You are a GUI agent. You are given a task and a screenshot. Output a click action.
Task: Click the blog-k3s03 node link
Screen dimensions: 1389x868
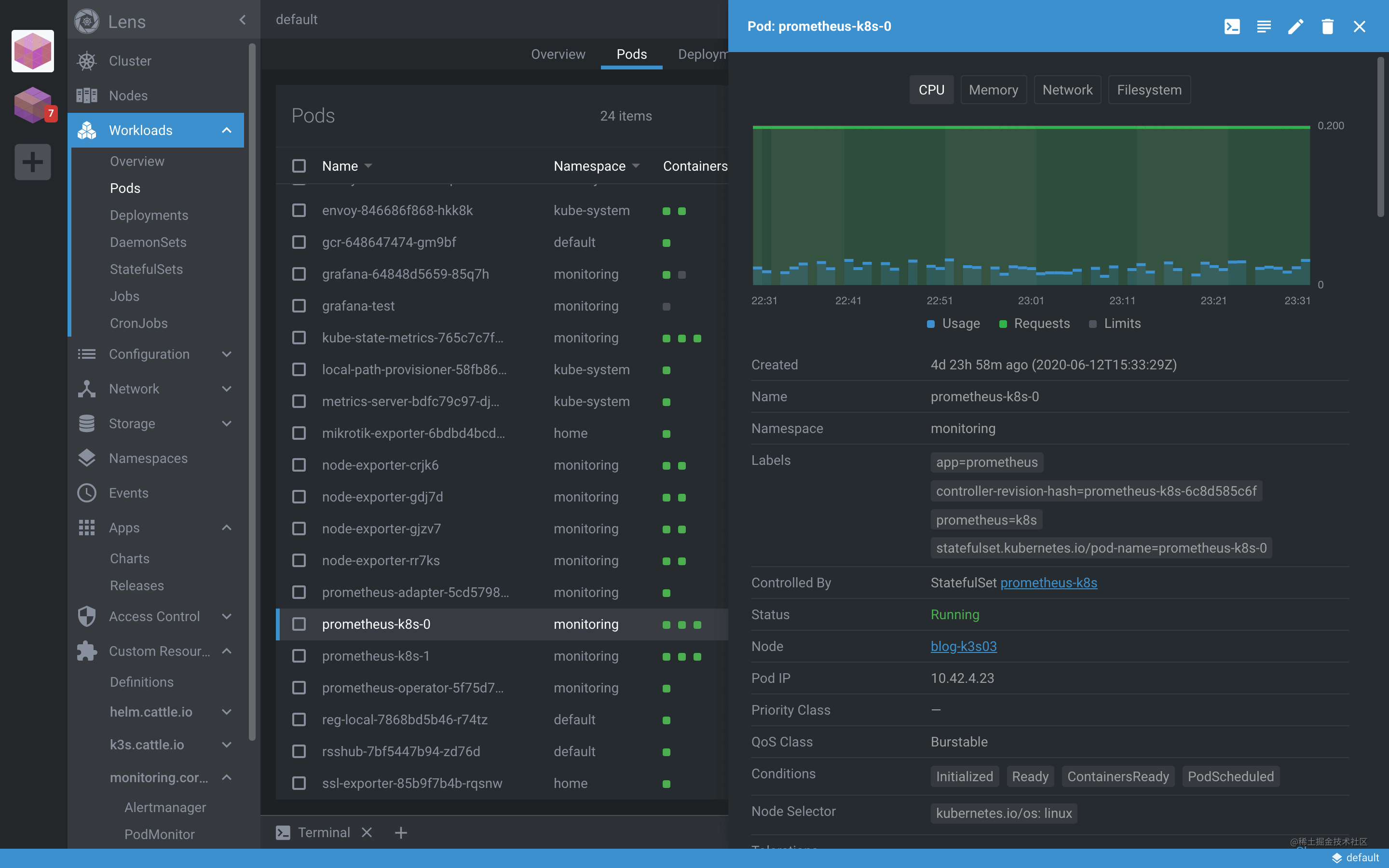[x=963, y=646]
